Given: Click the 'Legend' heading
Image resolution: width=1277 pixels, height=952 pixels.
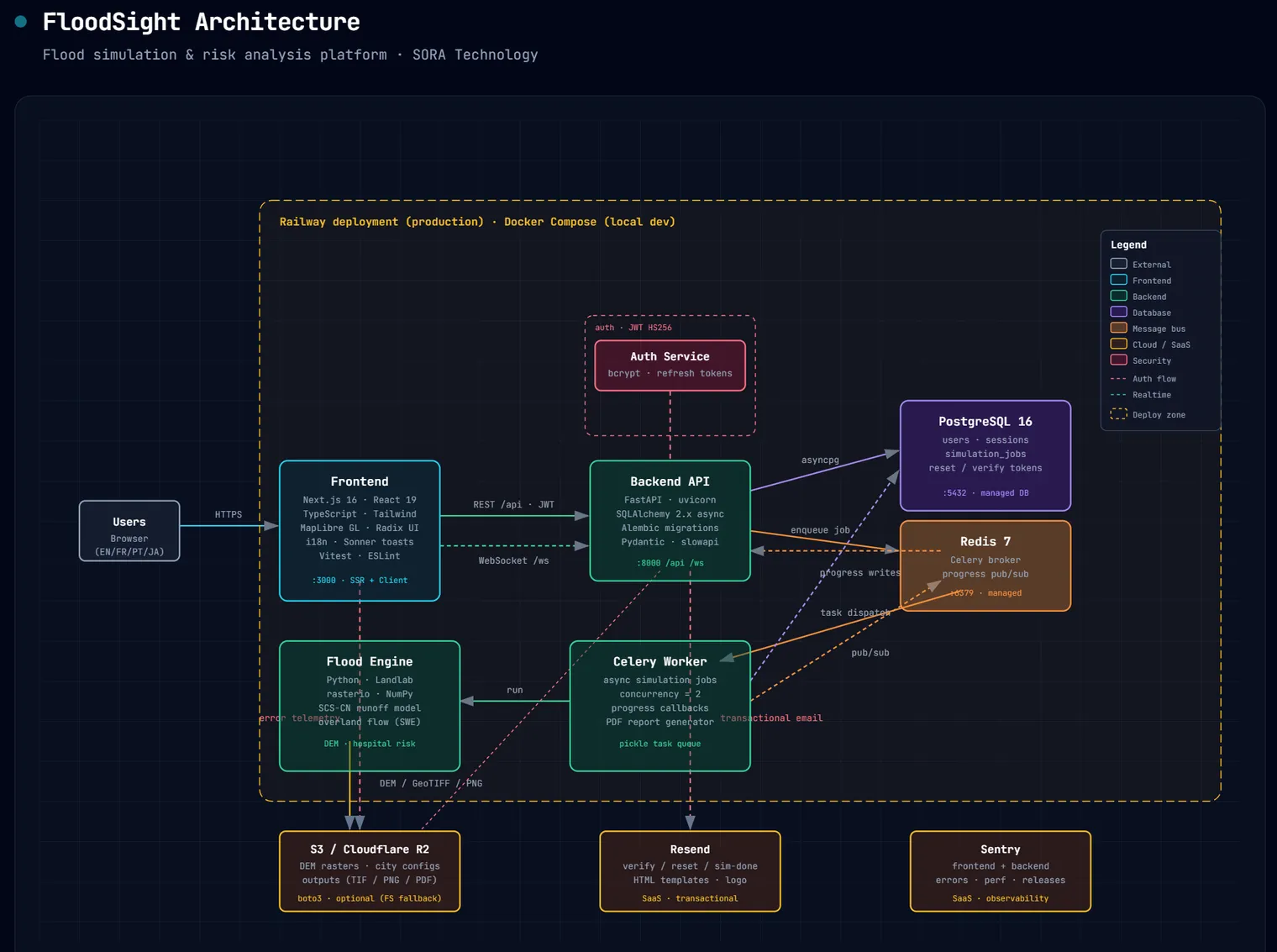Looking at the screenshot, I should pyautogui.click(x=1128, y=245).
